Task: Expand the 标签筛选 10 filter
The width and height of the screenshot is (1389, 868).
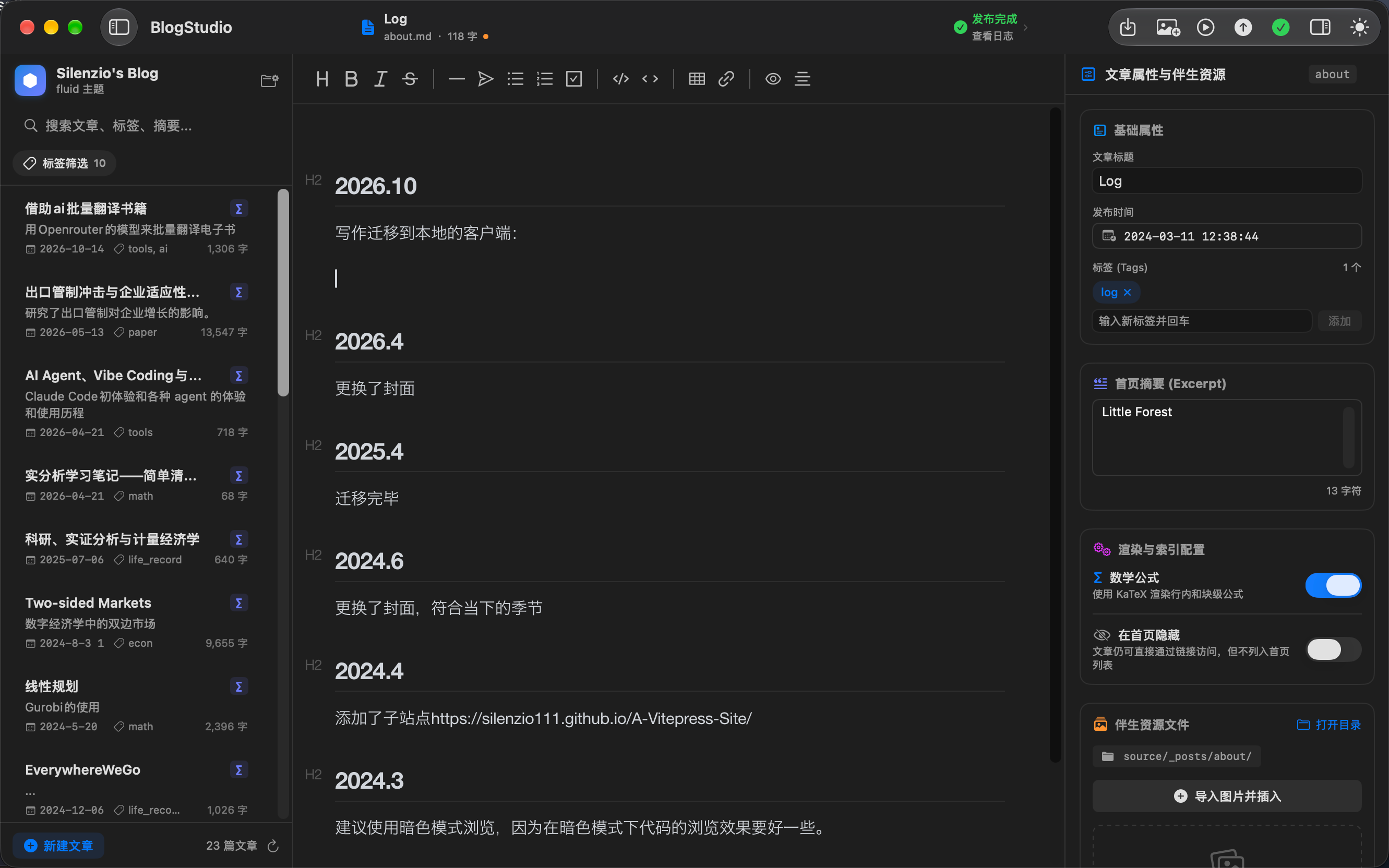Action: (x=64, y=163)
